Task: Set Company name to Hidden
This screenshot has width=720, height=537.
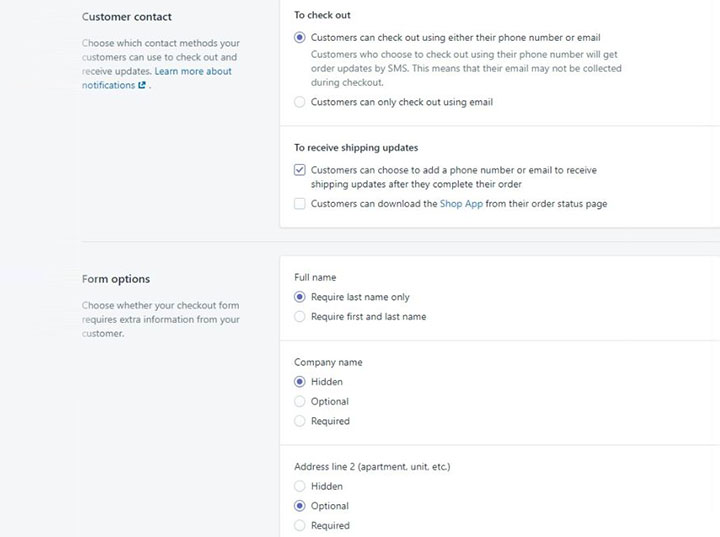Action: point(299,382)
